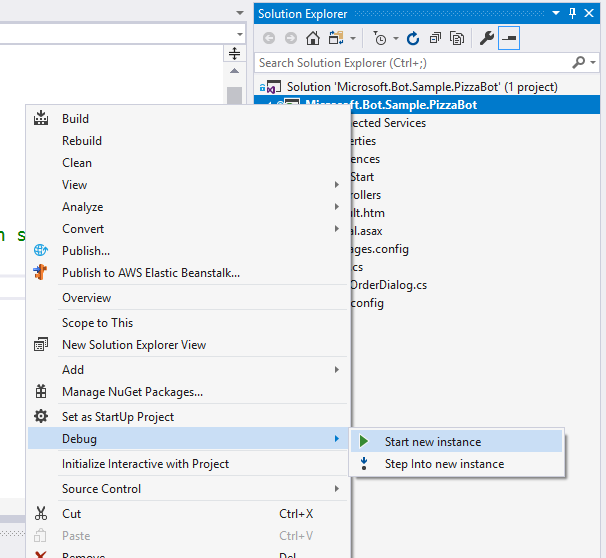Click the Collapse All icon
Screen dimensions: 606x558
435,38
